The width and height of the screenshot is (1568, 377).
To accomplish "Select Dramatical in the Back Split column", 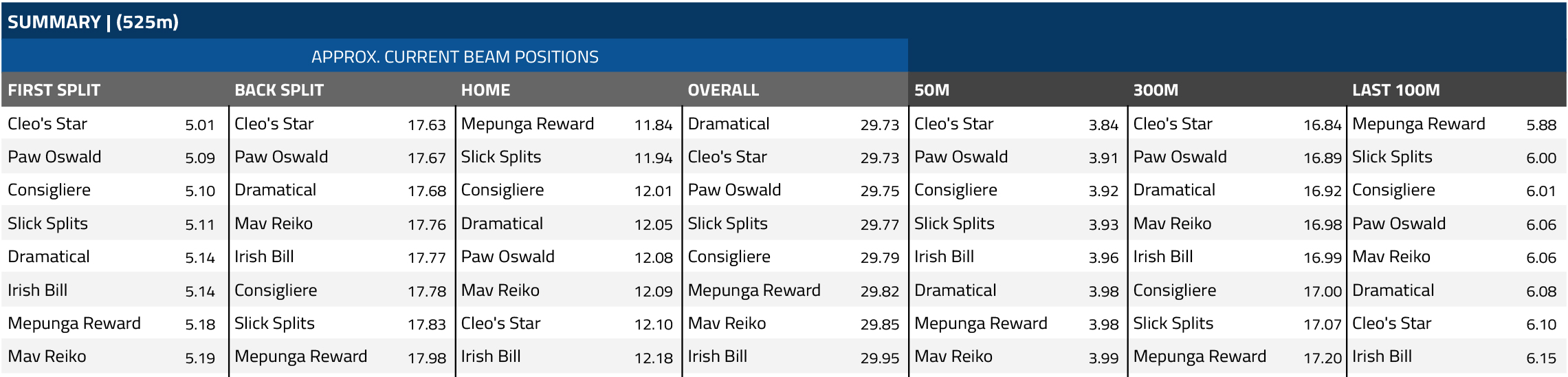I will tap(275, 190).
